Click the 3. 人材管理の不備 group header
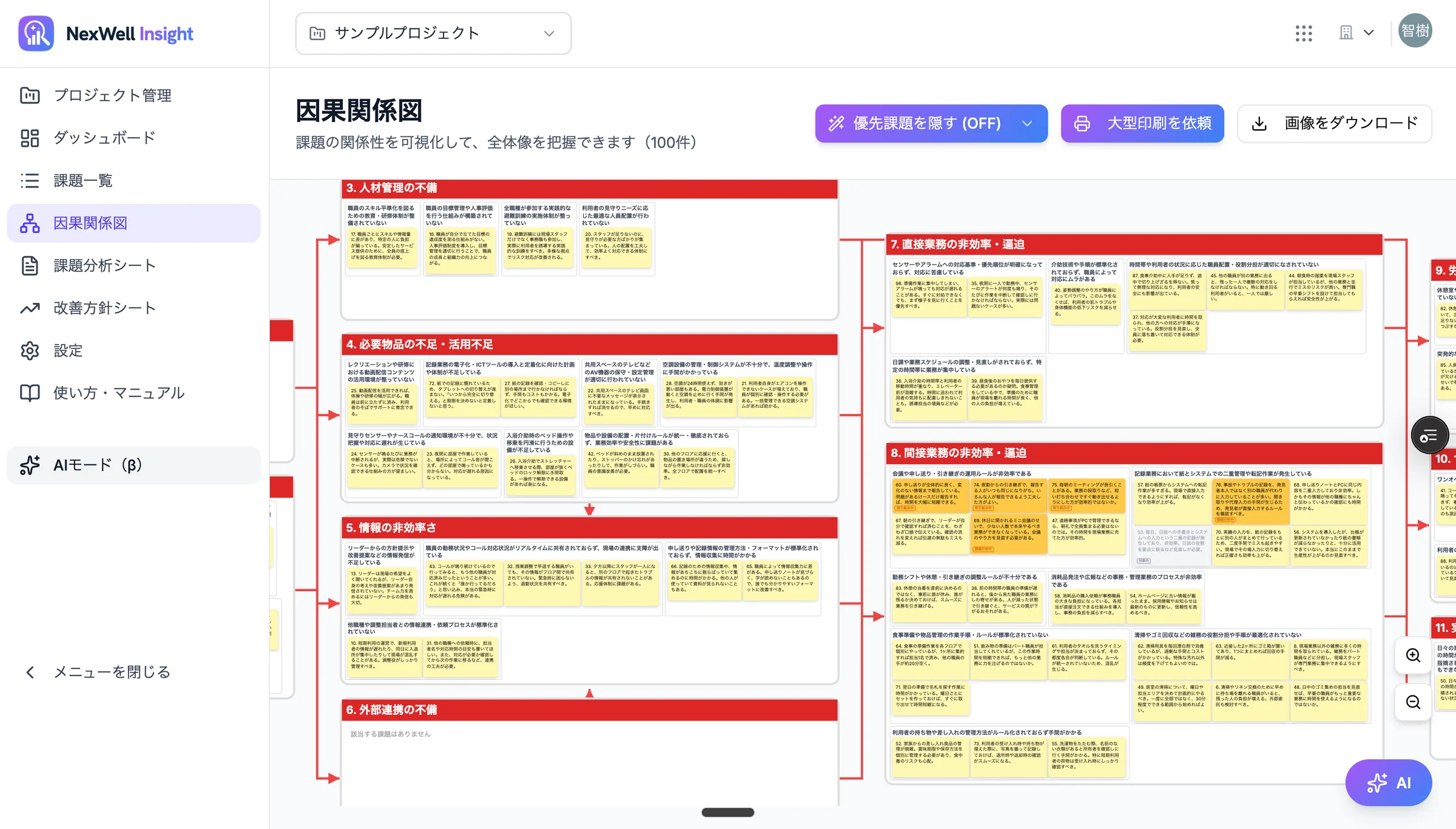 click(x=590, y=188)
